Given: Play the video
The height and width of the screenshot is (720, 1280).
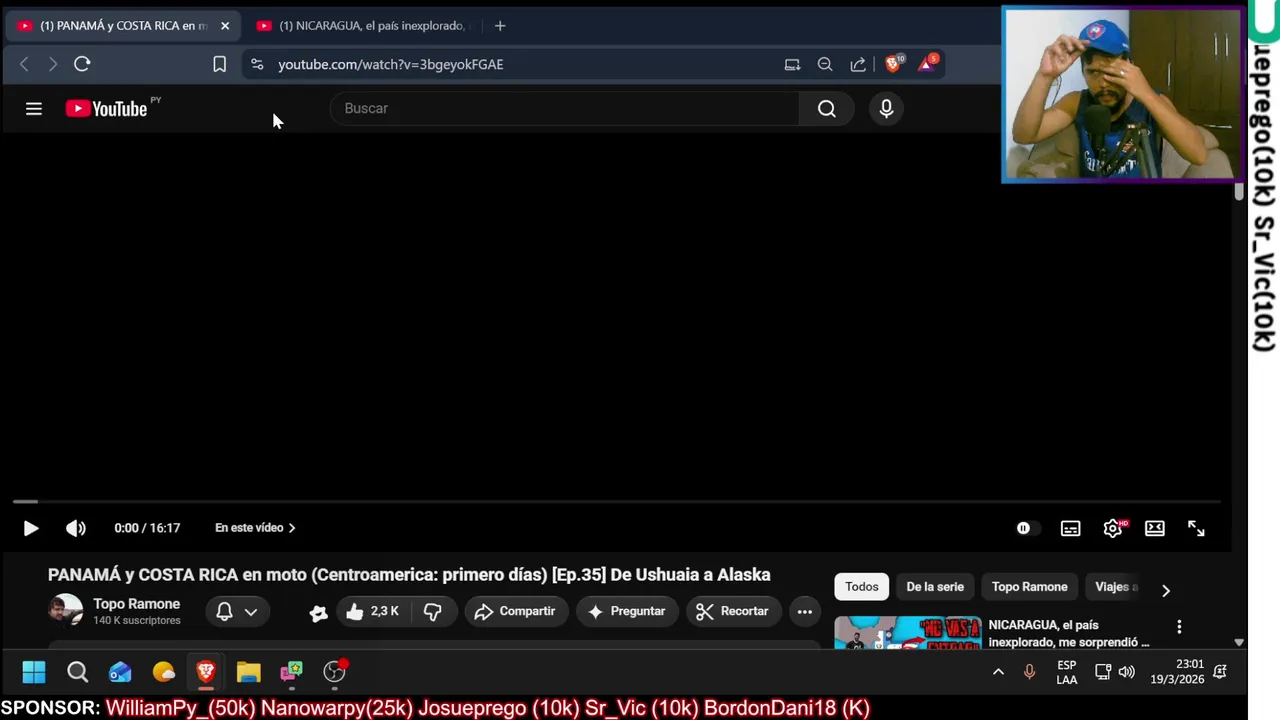Looking at the screenshot, I should 30,528.
